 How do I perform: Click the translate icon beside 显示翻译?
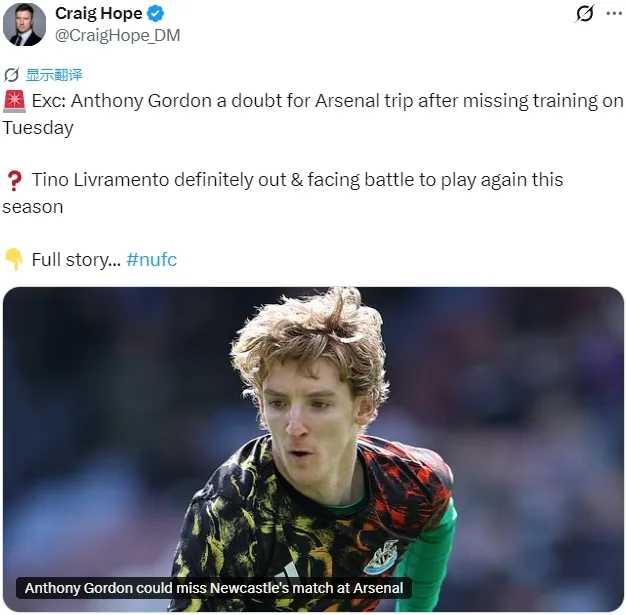coord(11,74)
